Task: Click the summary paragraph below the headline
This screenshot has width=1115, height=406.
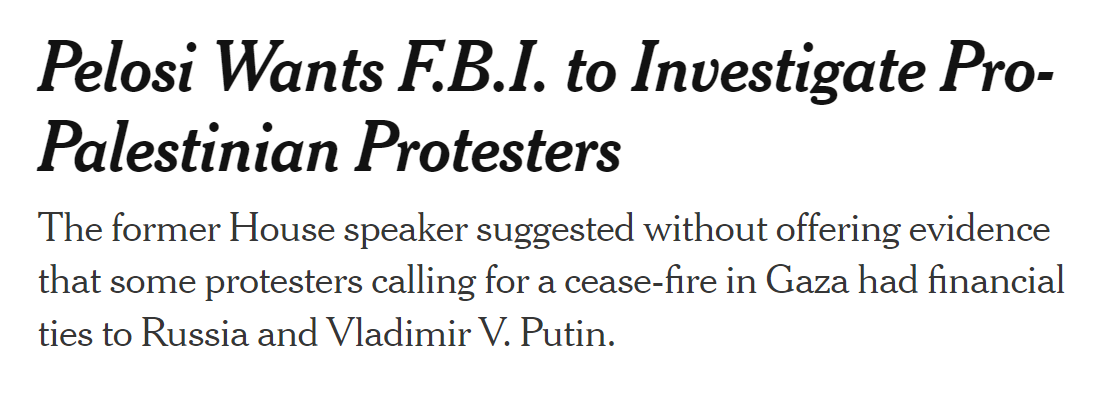Action: [x=551, y=282]
